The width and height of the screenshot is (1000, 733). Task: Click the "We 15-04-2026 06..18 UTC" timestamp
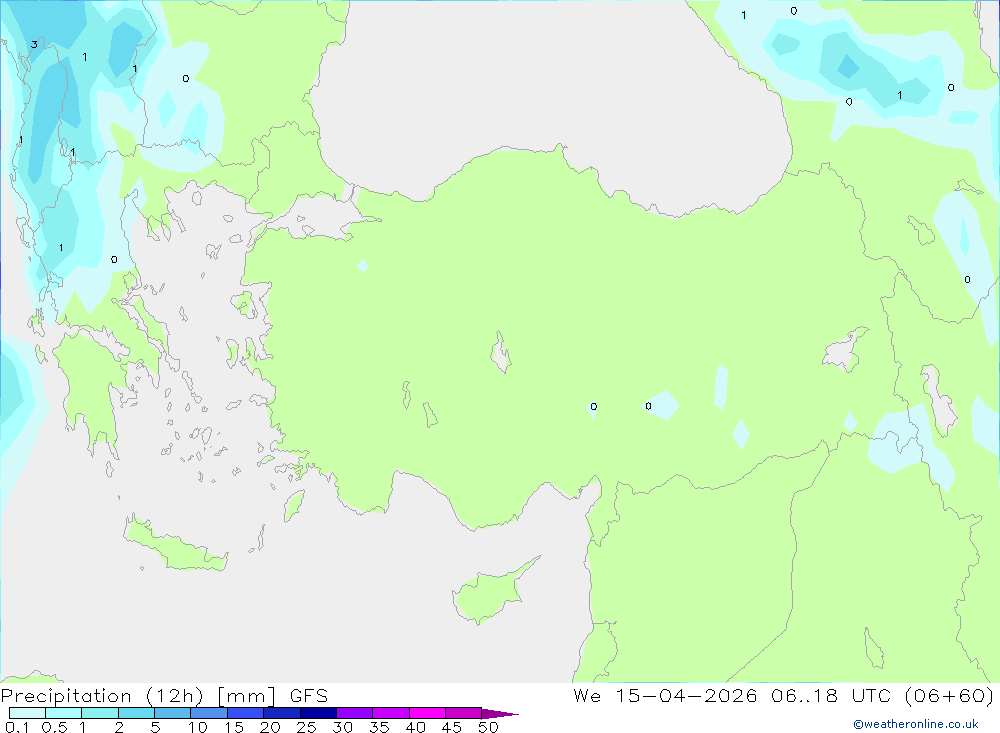click(x=732, y=695)
